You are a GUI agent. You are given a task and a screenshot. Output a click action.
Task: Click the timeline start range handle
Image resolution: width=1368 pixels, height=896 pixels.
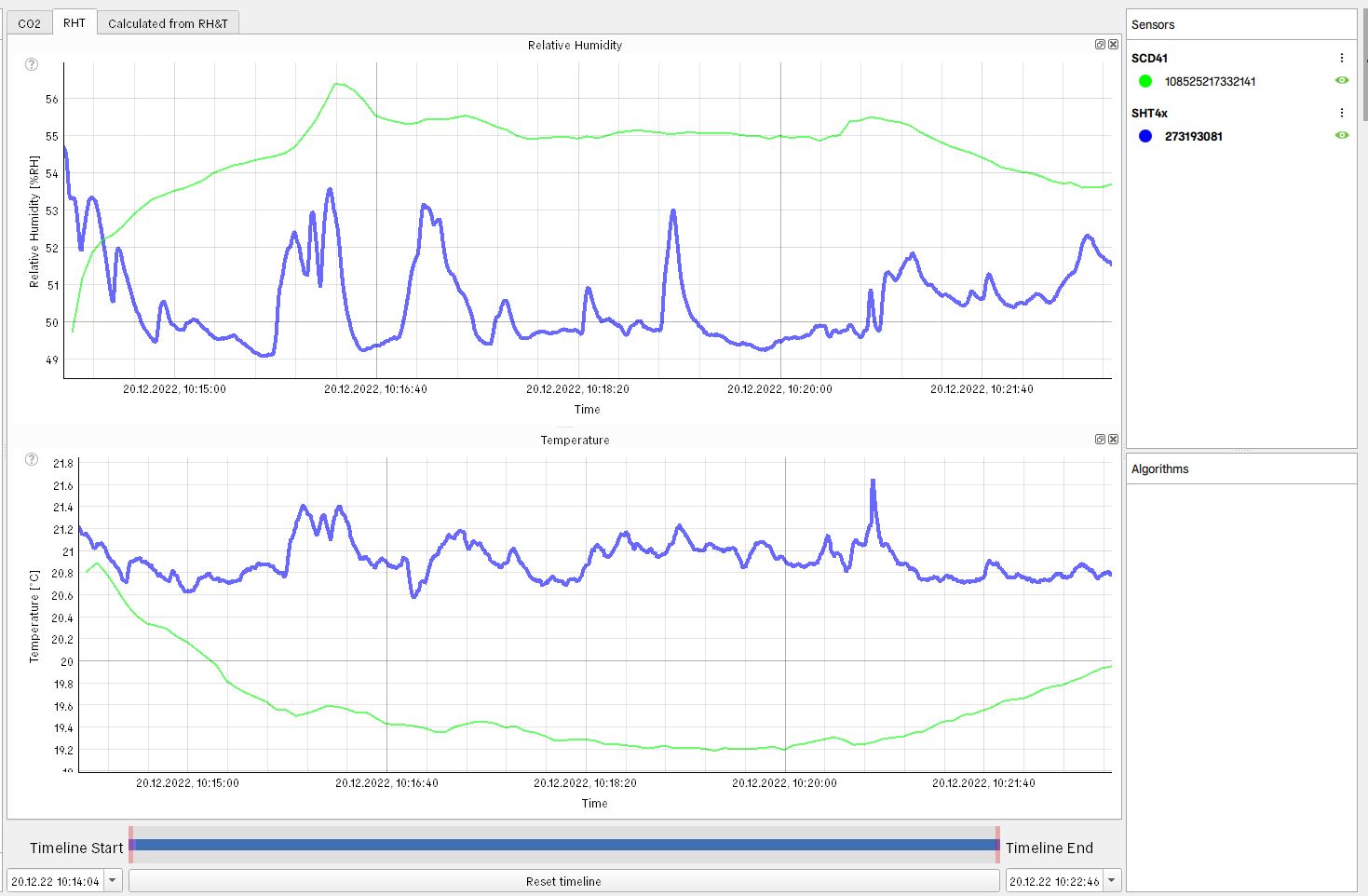tap(131, 844)
